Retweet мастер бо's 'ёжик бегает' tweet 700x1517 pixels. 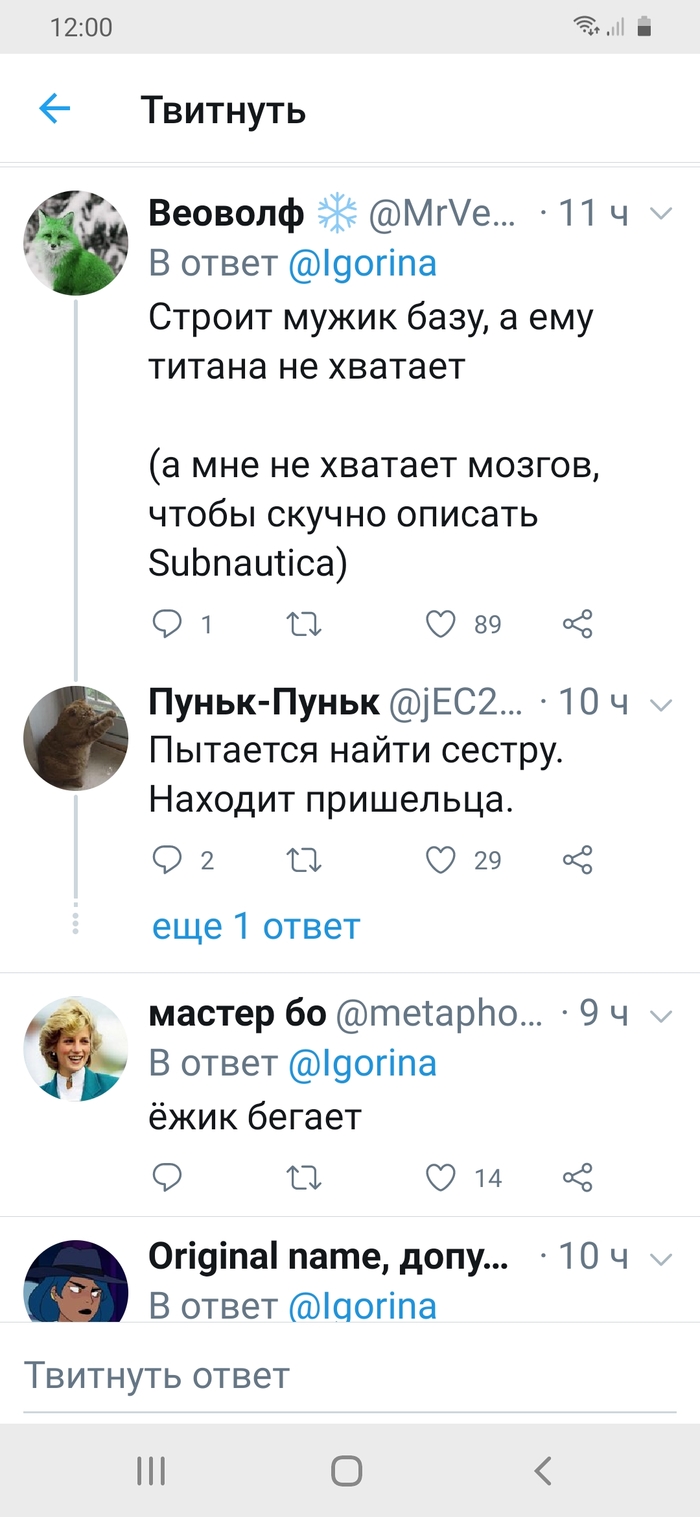pos(303,1178)
